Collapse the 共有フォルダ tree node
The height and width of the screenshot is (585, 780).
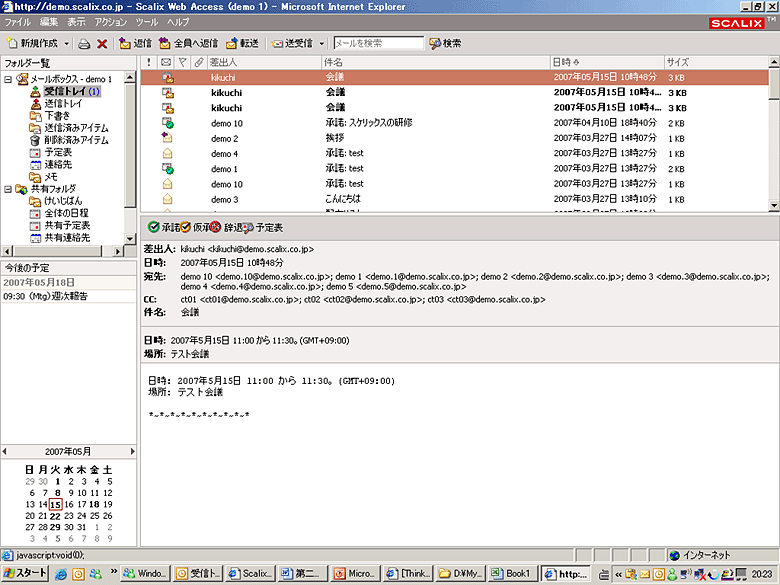(x=8, y=188)
